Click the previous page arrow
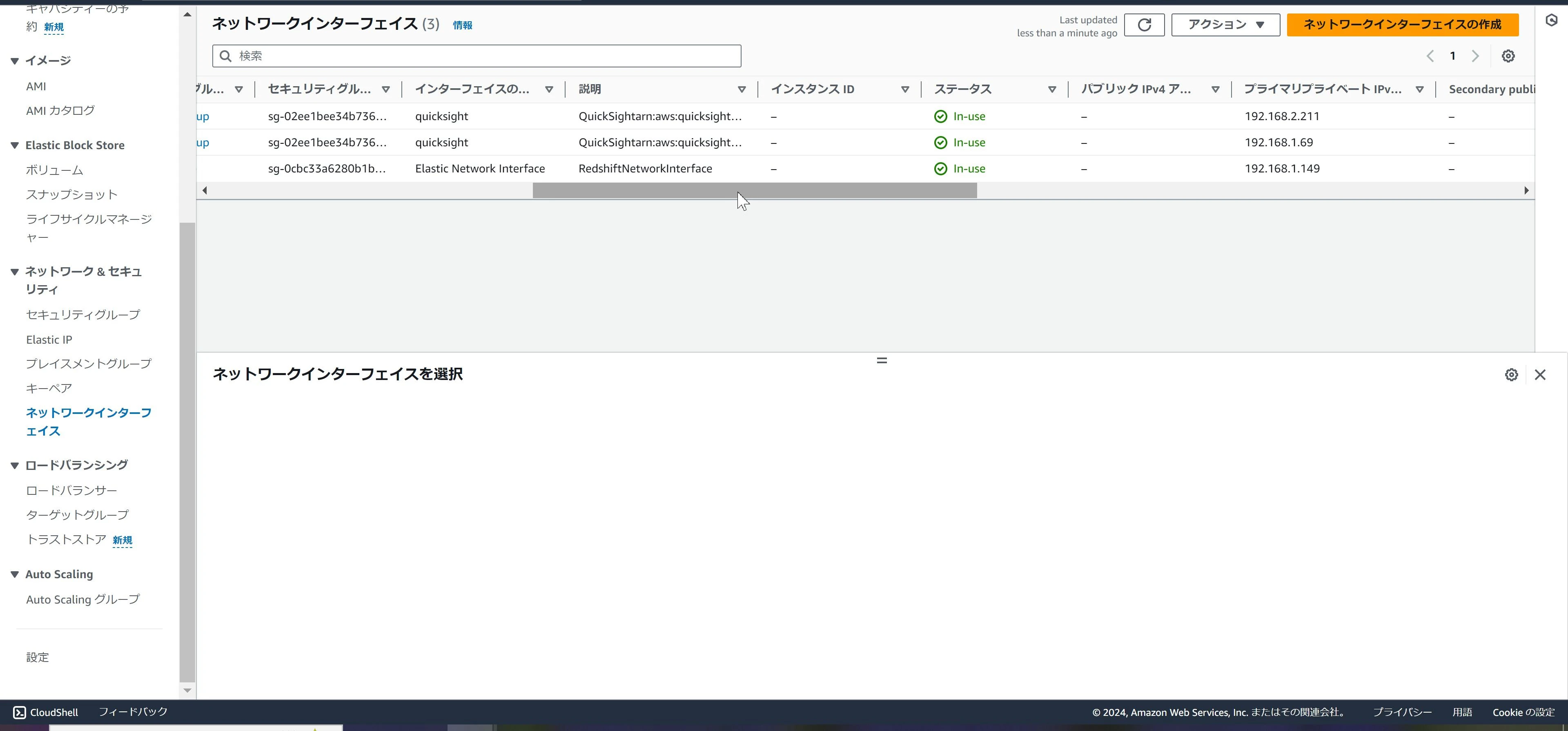The image size is (1568, 731). click(x=1430, y=56)
